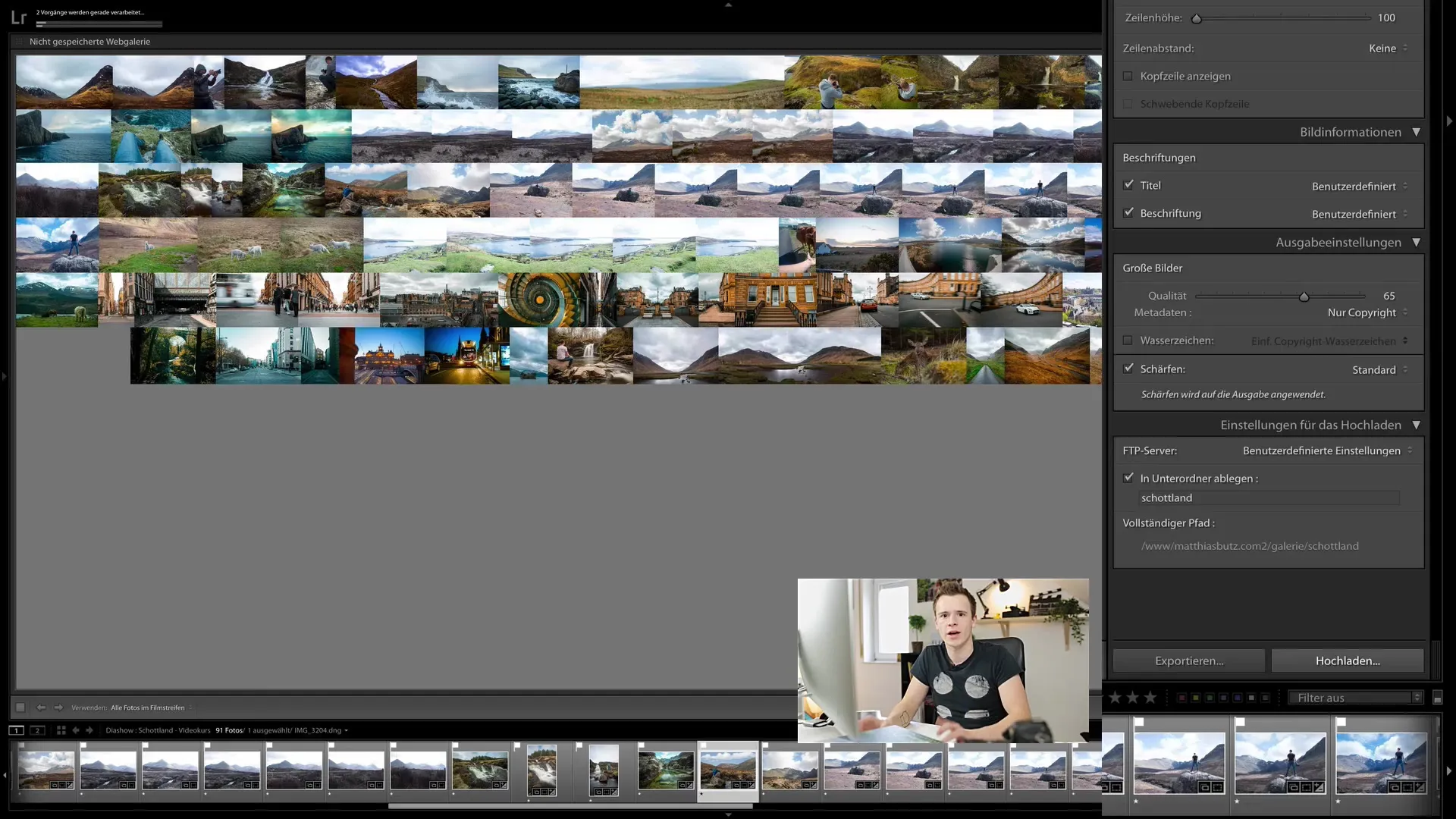Click the schottland subfolder text field
The image size is (1456, 819).
[x=1269, y=497]
